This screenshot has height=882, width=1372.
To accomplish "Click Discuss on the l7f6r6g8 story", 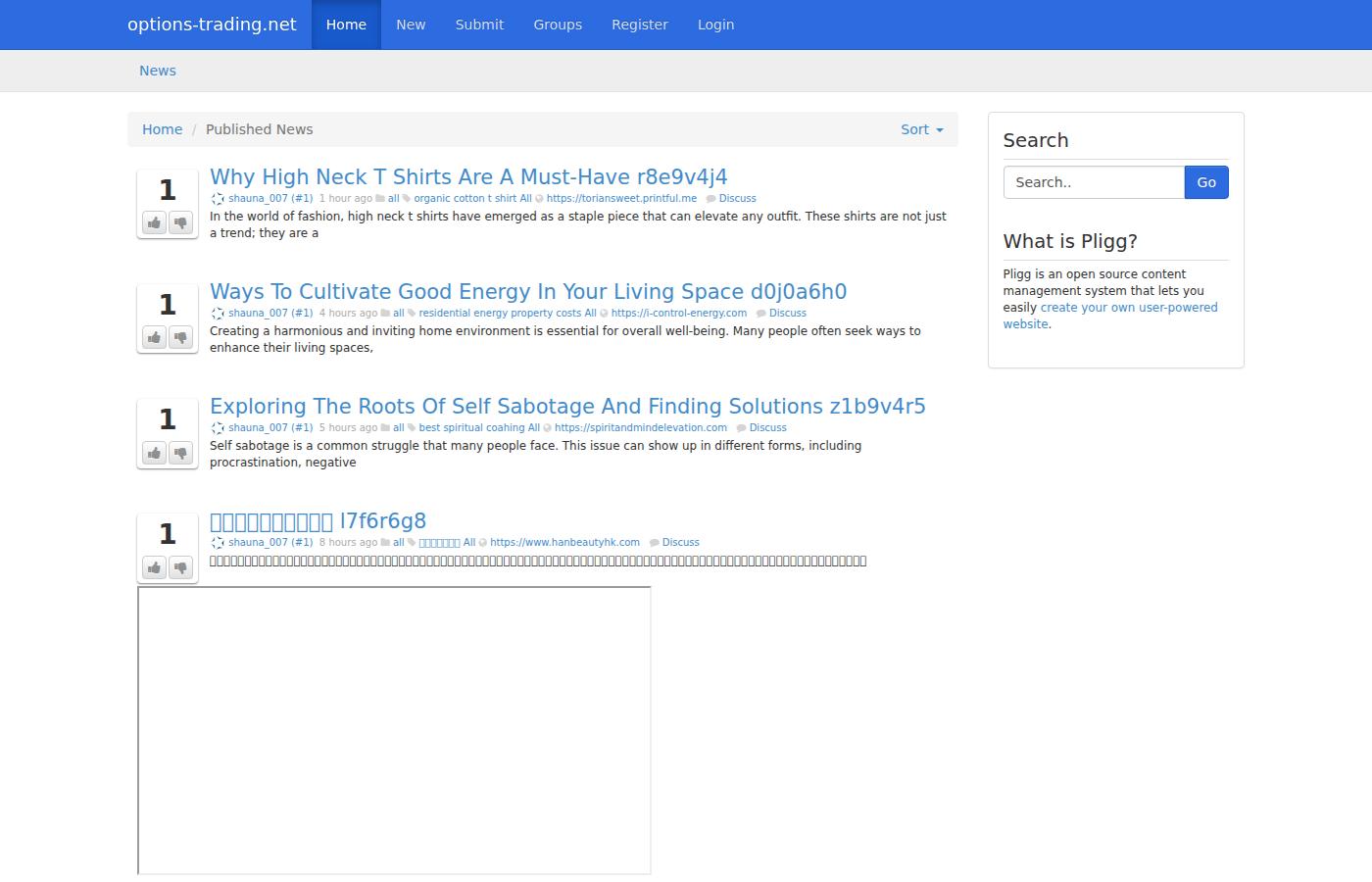I will (x=680, y=543).
